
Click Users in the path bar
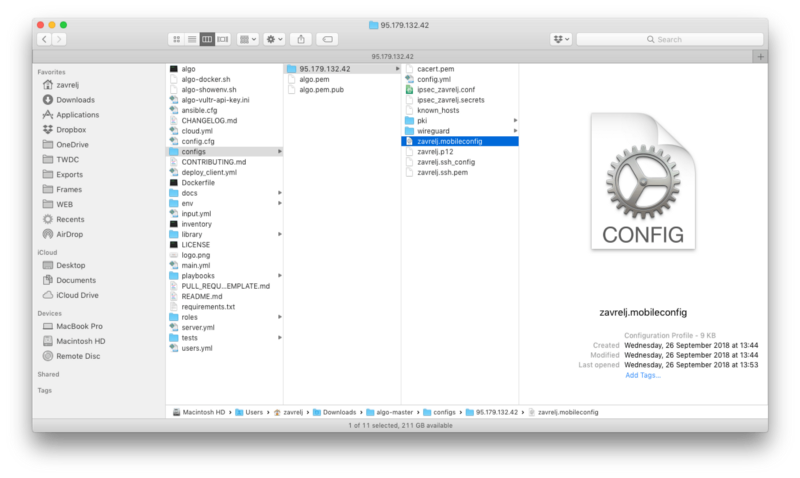point(249,412)
